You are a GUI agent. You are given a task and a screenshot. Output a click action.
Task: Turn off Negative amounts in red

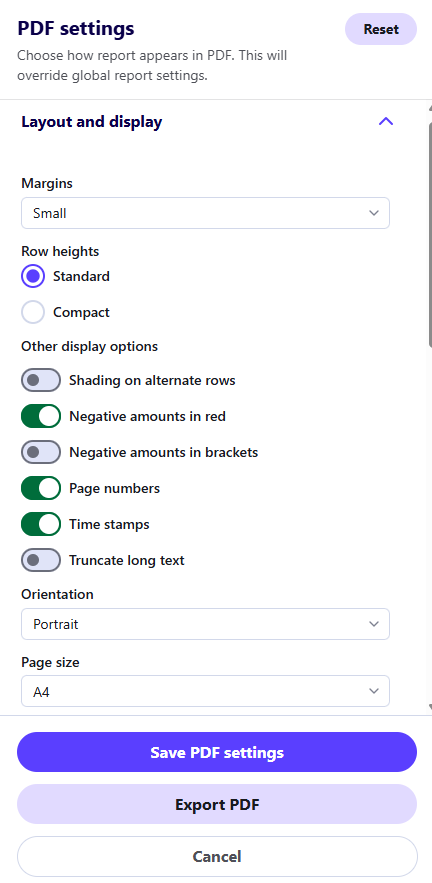click(41, 416)
